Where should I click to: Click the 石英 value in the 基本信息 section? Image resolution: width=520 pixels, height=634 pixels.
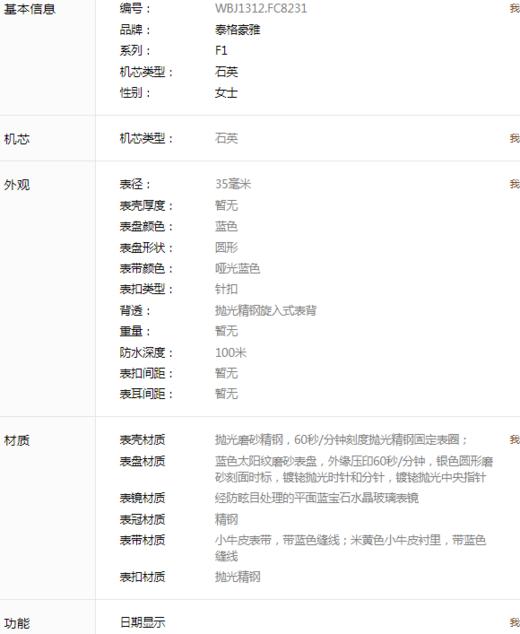coord(226,72)
